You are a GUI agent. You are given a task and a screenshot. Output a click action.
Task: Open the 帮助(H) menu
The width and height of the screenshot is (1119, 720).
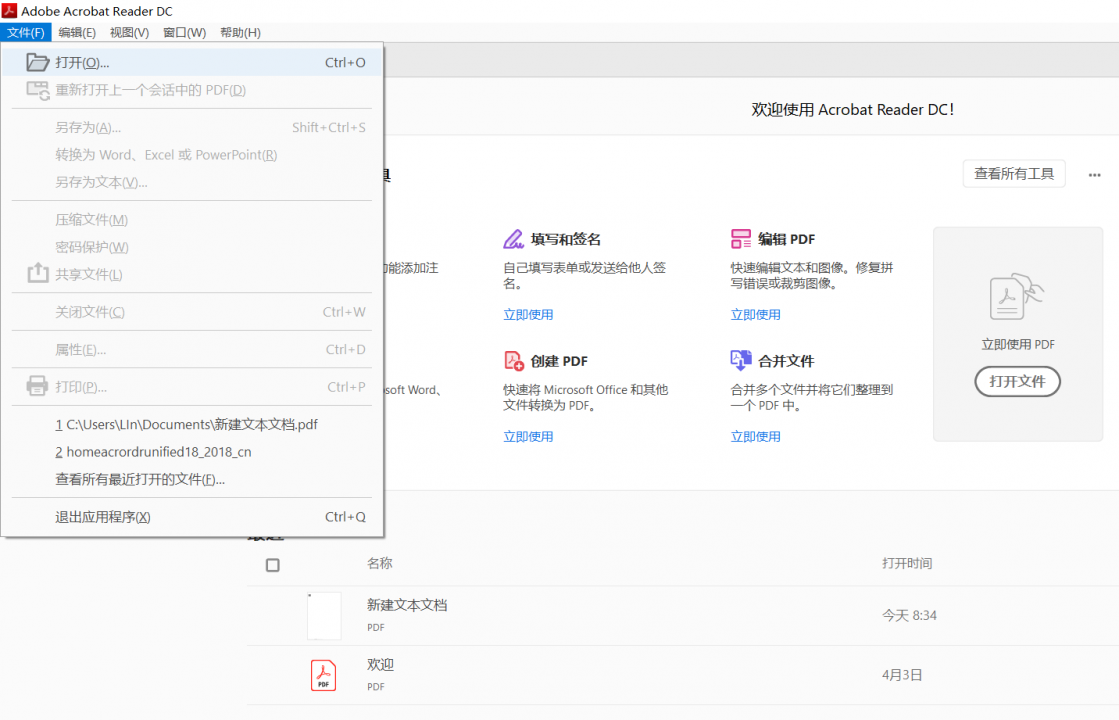point(240,32)
